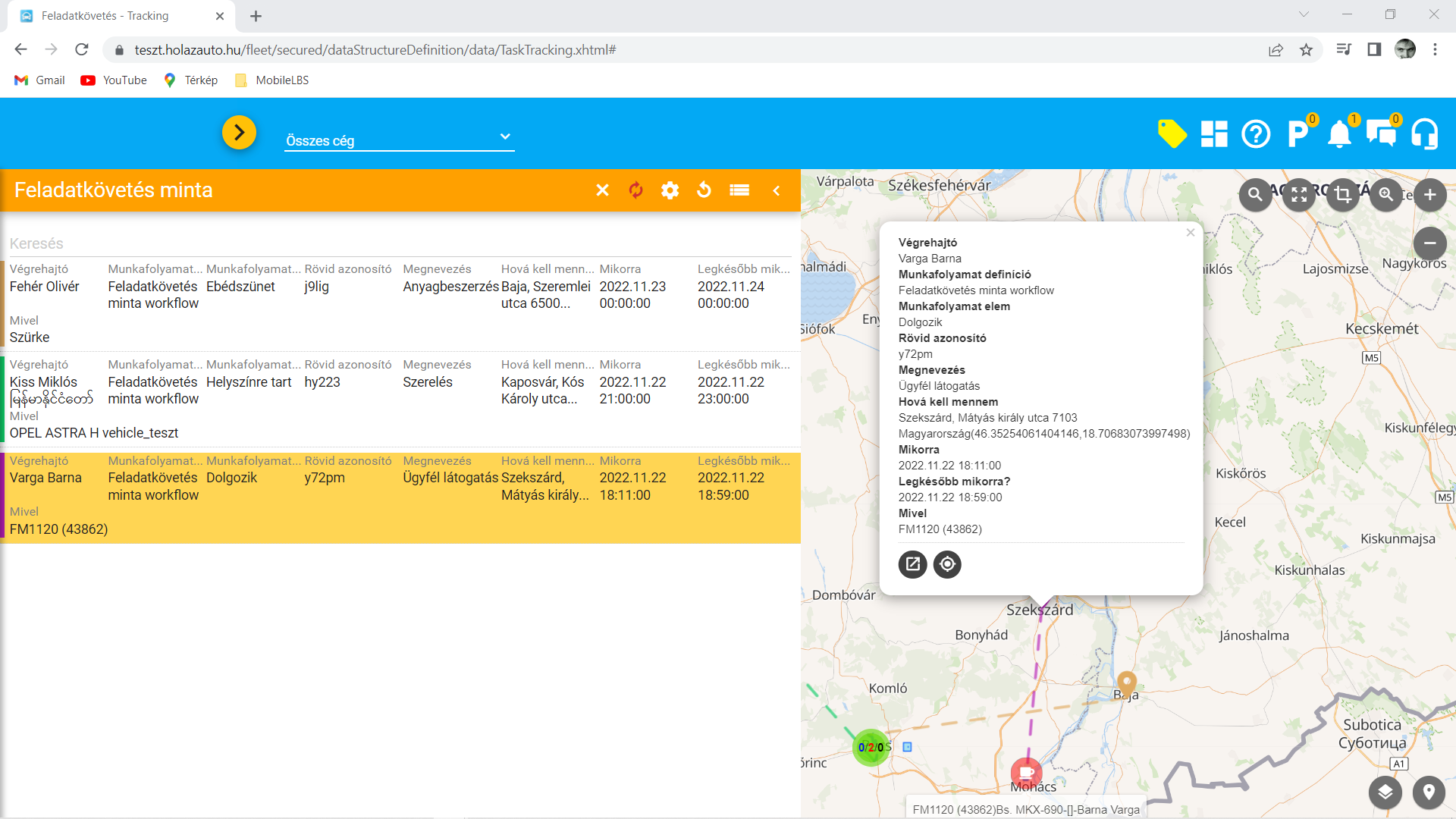
Task: Open task in new window icon in popup
Action: pos(912,564)
